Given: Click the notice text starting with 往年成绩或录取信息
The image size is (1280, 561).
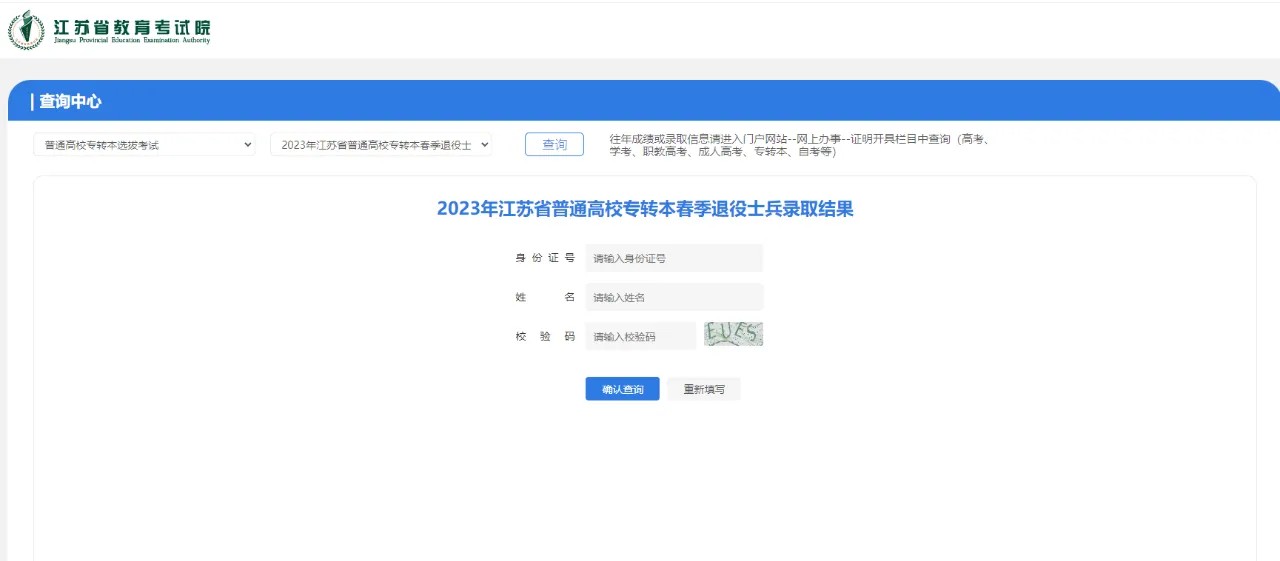Looking at the screenshot, I should point(800,145).
